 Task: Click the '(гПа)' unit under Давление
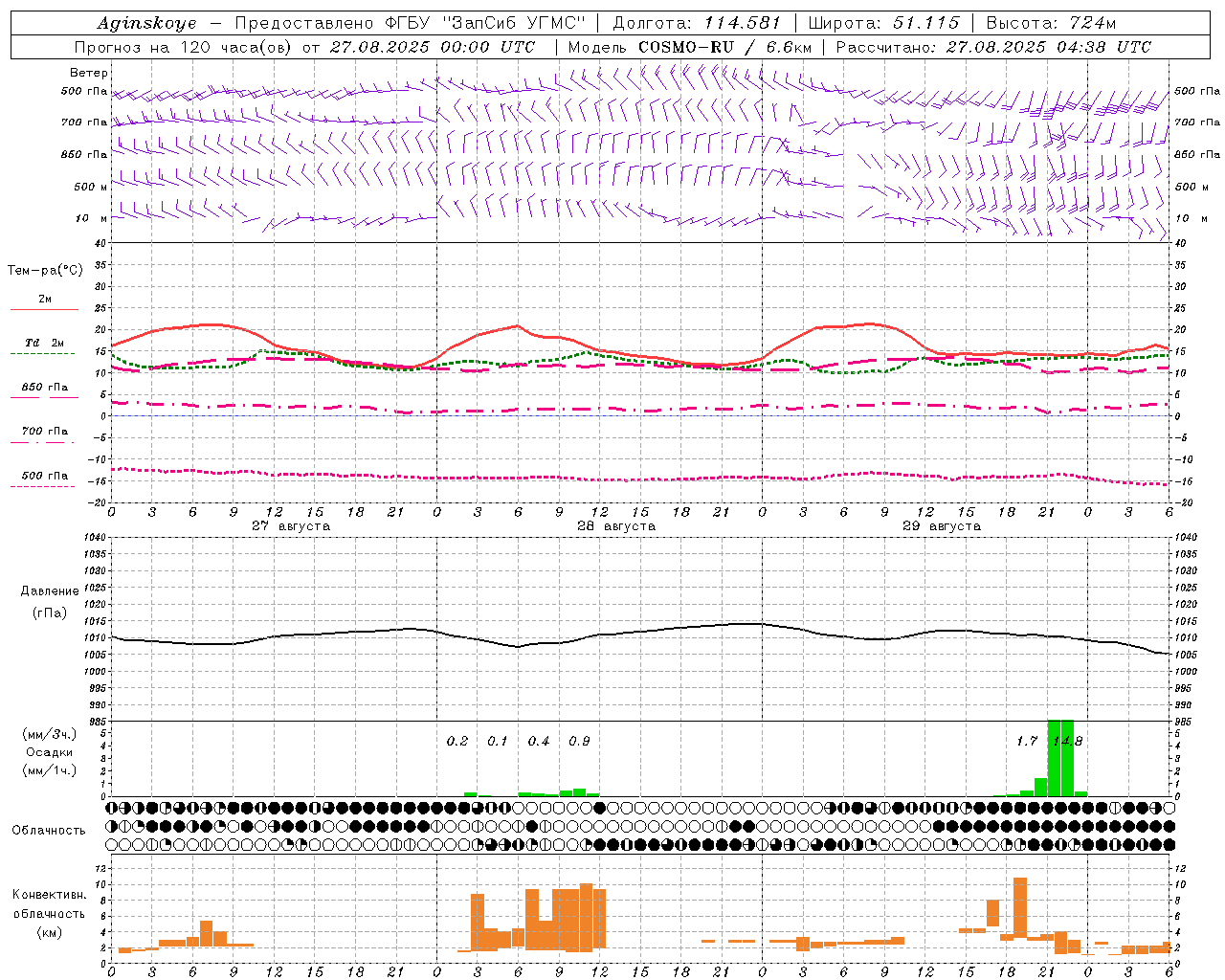tap(50, 612)
